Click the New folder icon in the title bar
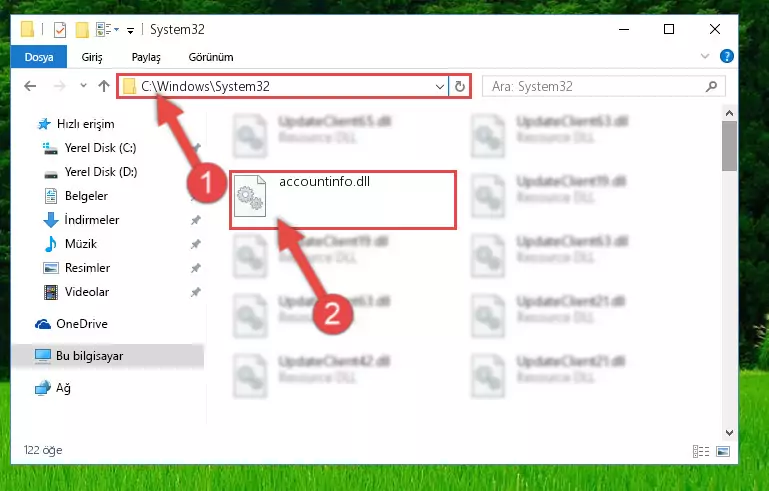 (x=82, y=29)
